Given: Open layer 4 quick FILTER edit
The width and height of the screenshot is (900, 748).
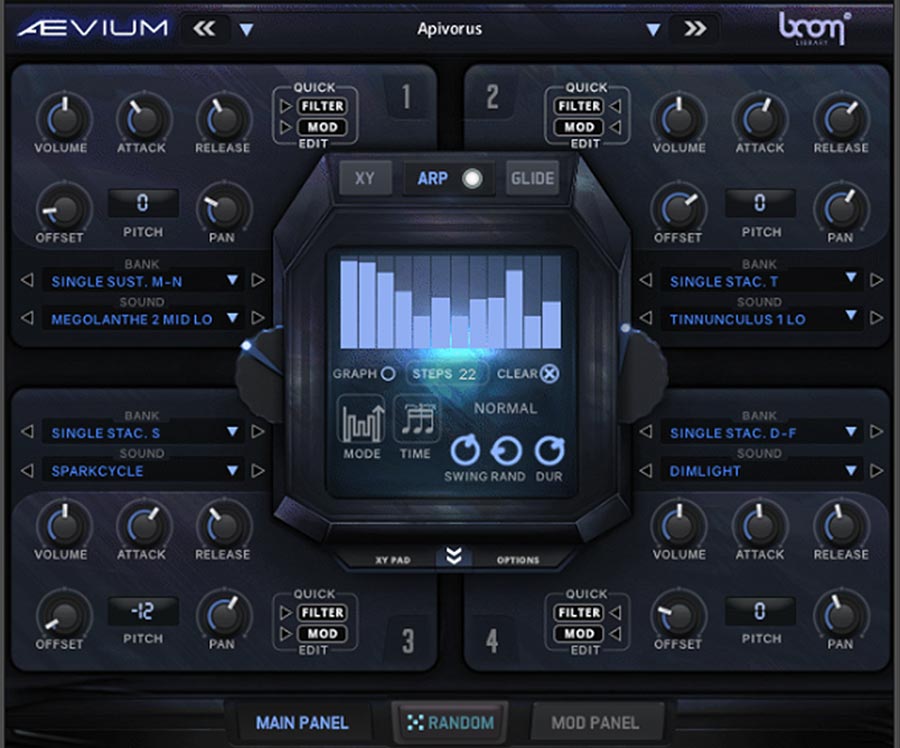Looking at the screenshot, I should point(579,613).
